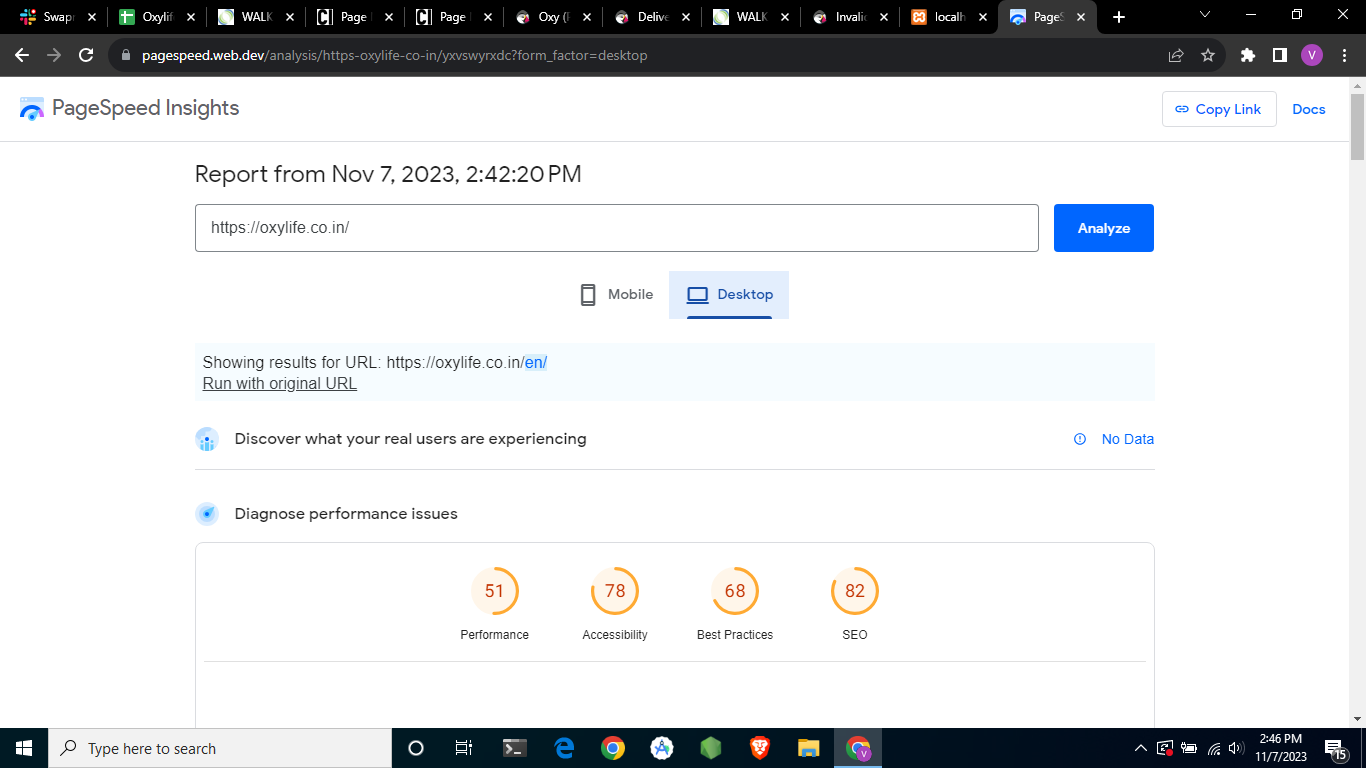The height and width of the screenshot is (768, 1366).
Task: Open the taskbar clock and date
Action: [1281, 748]
